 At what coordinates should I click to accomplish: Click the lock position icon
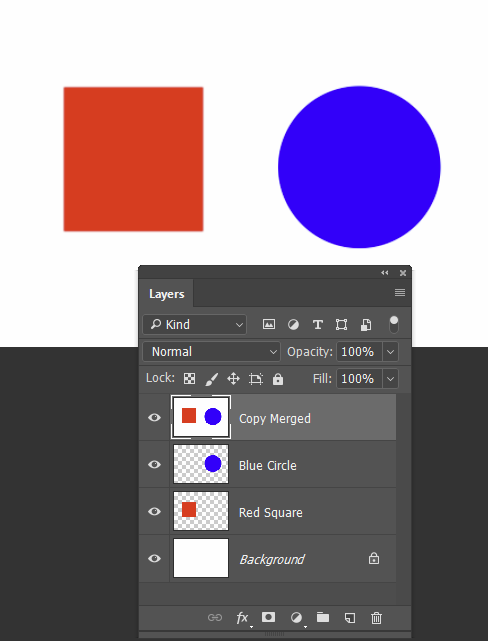[233, 379]
